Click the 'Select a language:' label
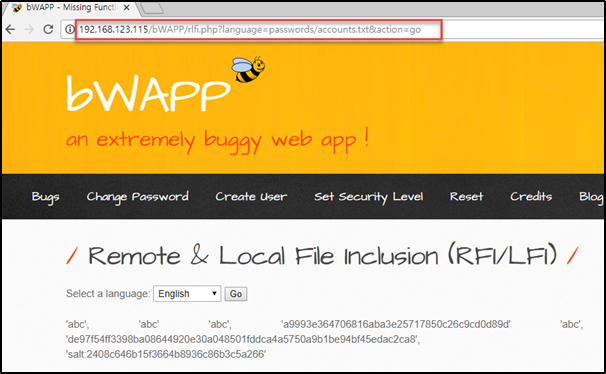This screenshot has height=374, width=606. tap(108, 294)
